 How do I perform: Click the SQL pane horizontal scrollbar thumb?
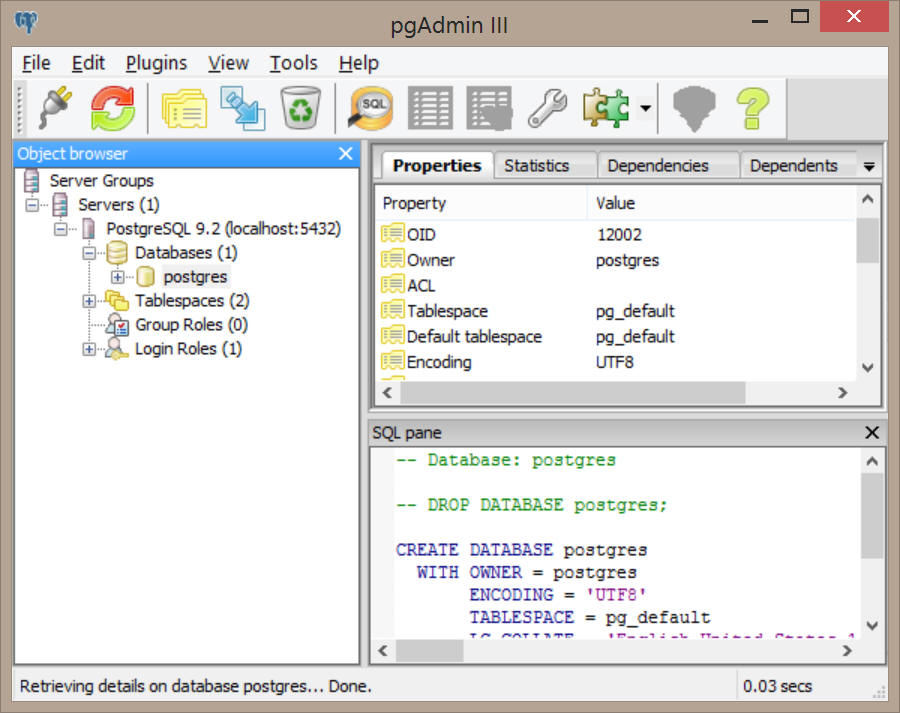(x=429, y=650)
